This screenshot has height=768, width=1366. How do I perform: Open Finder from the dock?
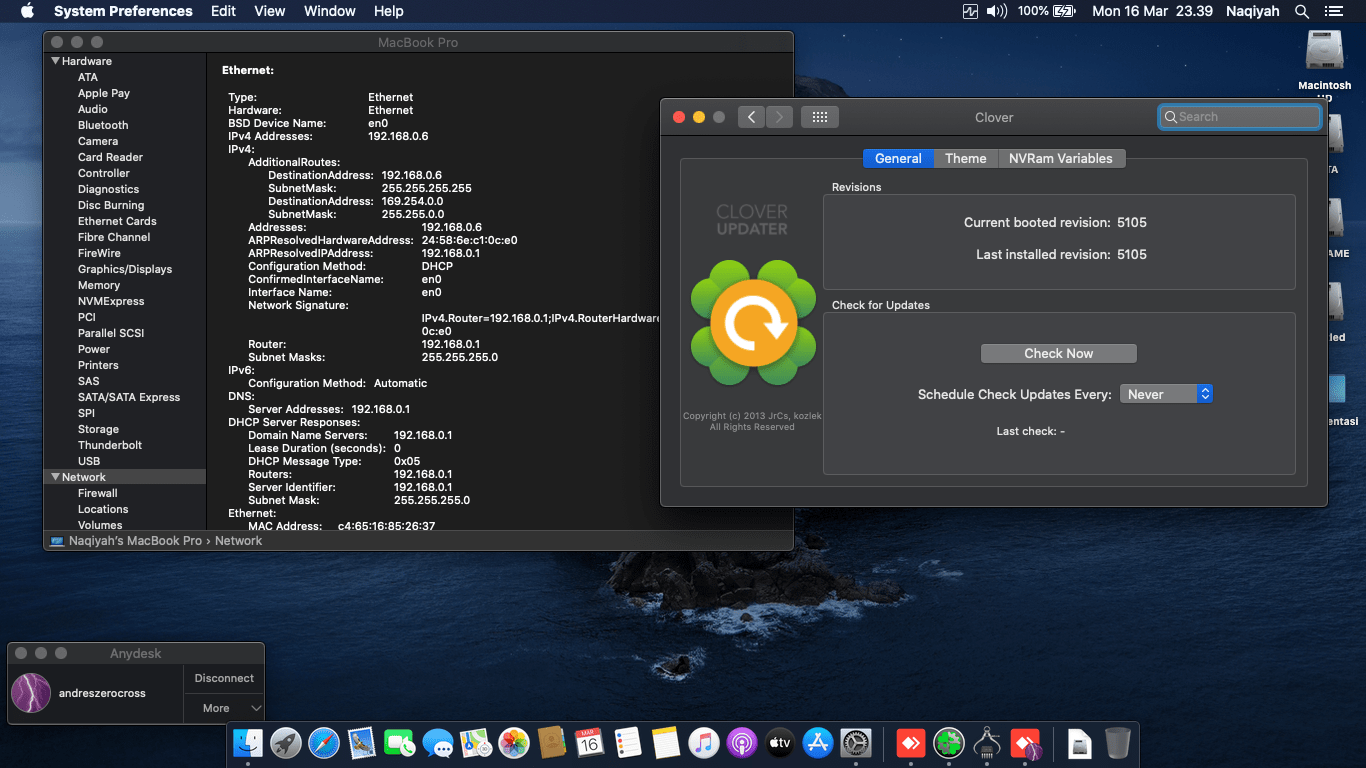point(248,743)
